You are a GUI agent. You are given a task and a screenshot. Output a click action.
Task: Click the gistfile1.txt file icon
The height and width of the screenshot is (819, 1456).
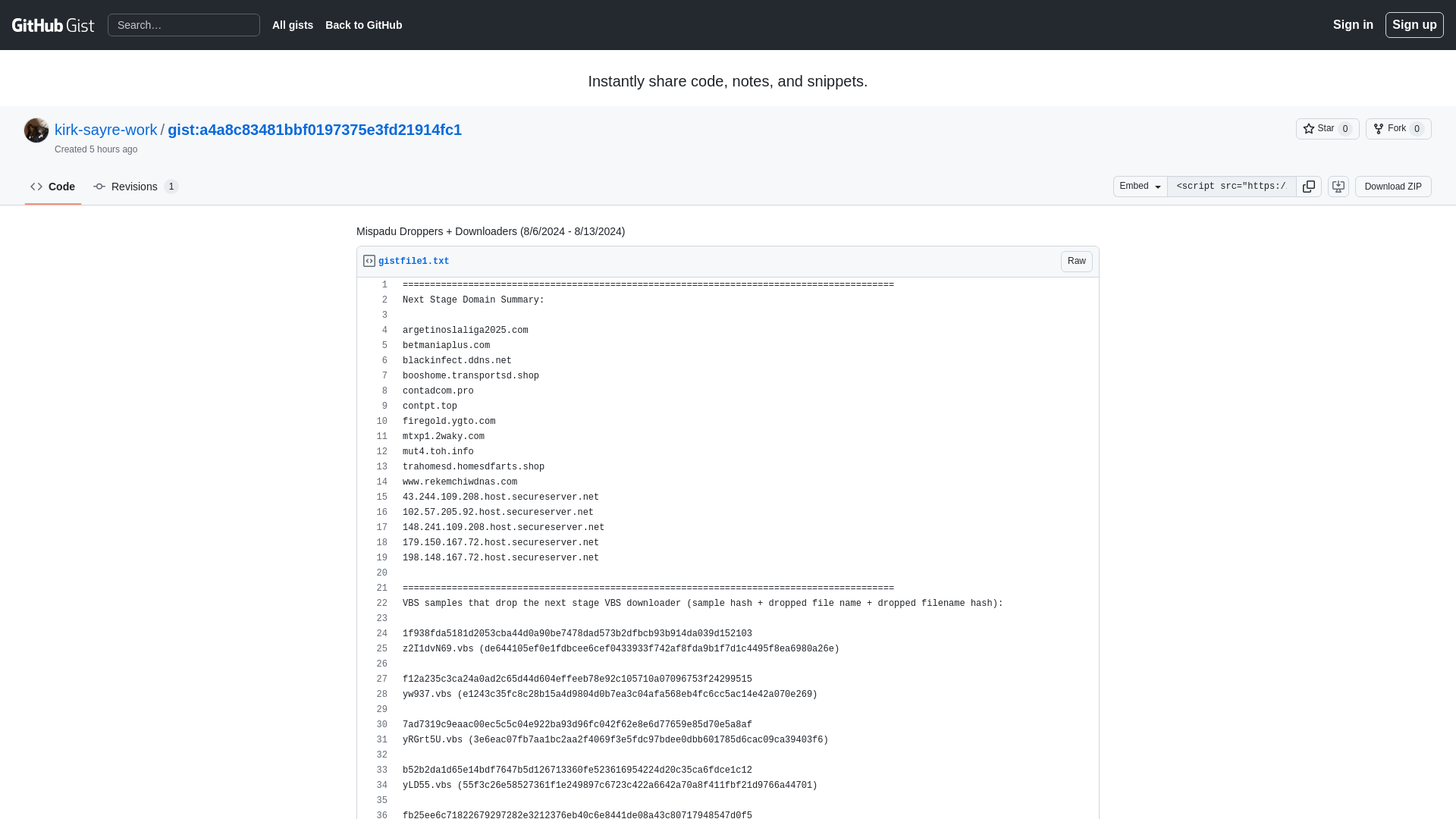click(x=369, y=261)
